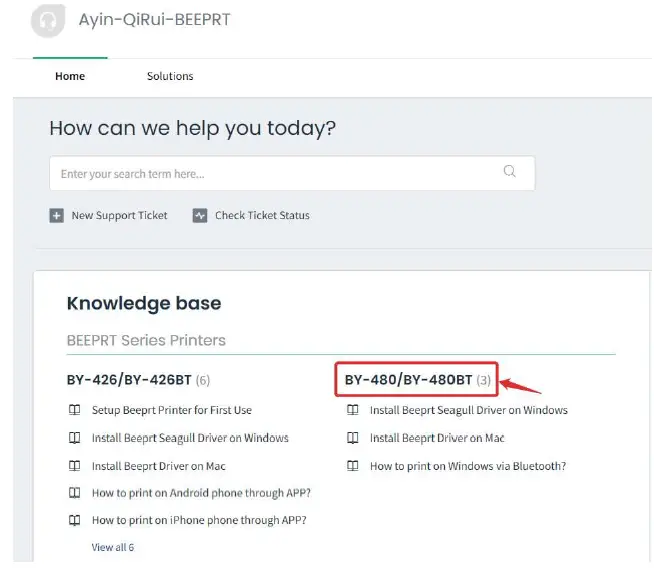Click the Check Ticket Status pulse icon
The height and width of the screenshot is (571, 654).
200,215
